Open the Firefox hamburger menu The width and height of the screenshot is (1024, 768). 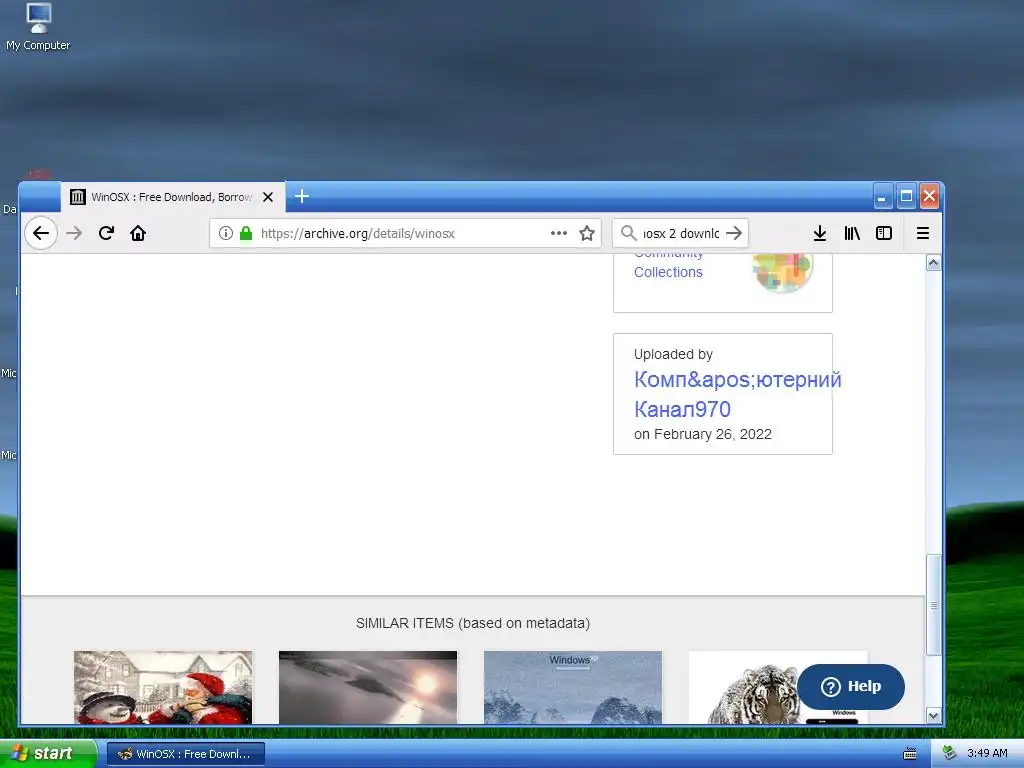pos(923,233)
